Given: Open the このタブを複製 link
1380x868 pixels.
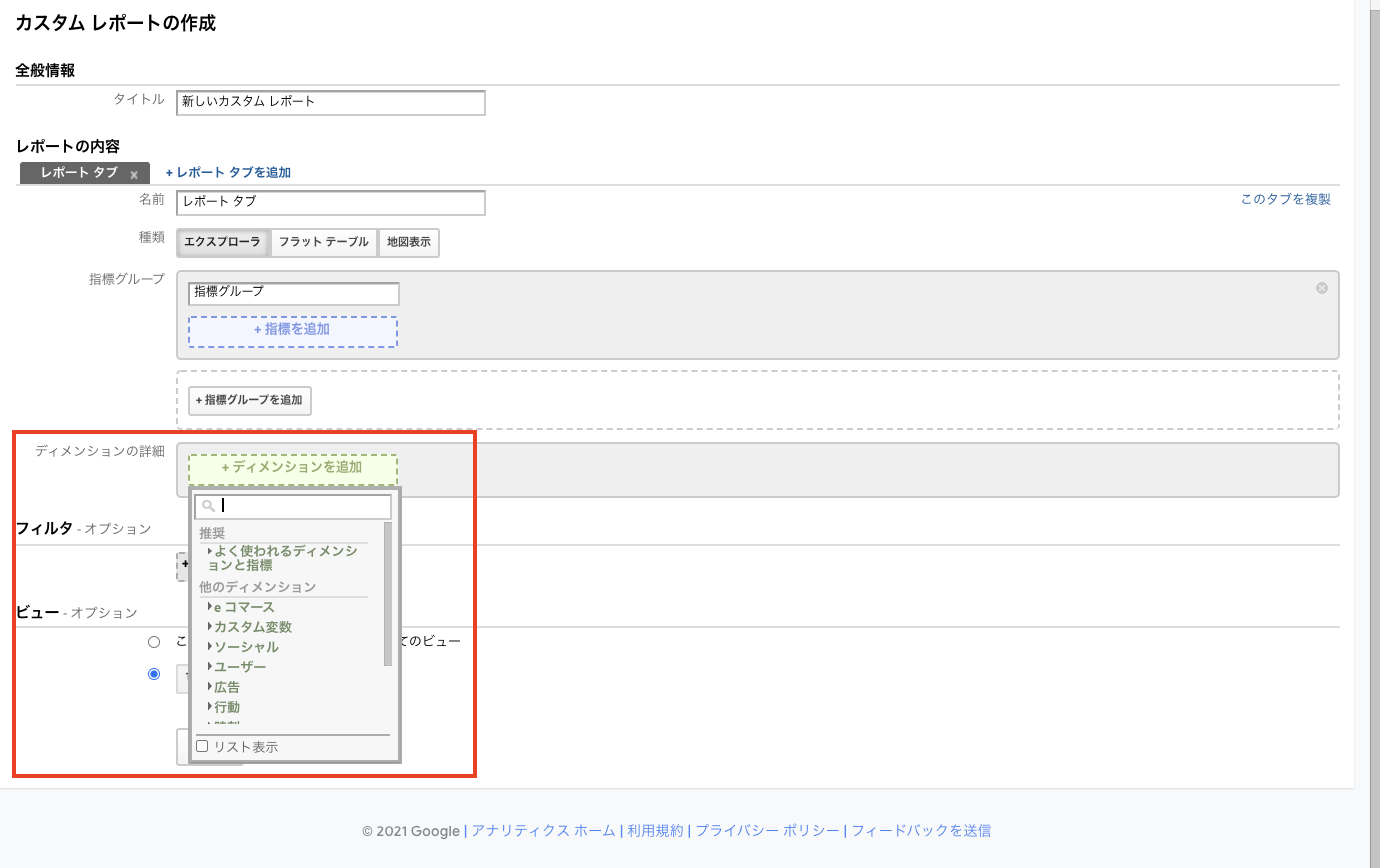Looking at the screenshot, I should pyautogui.click(x=1285, y=199).
